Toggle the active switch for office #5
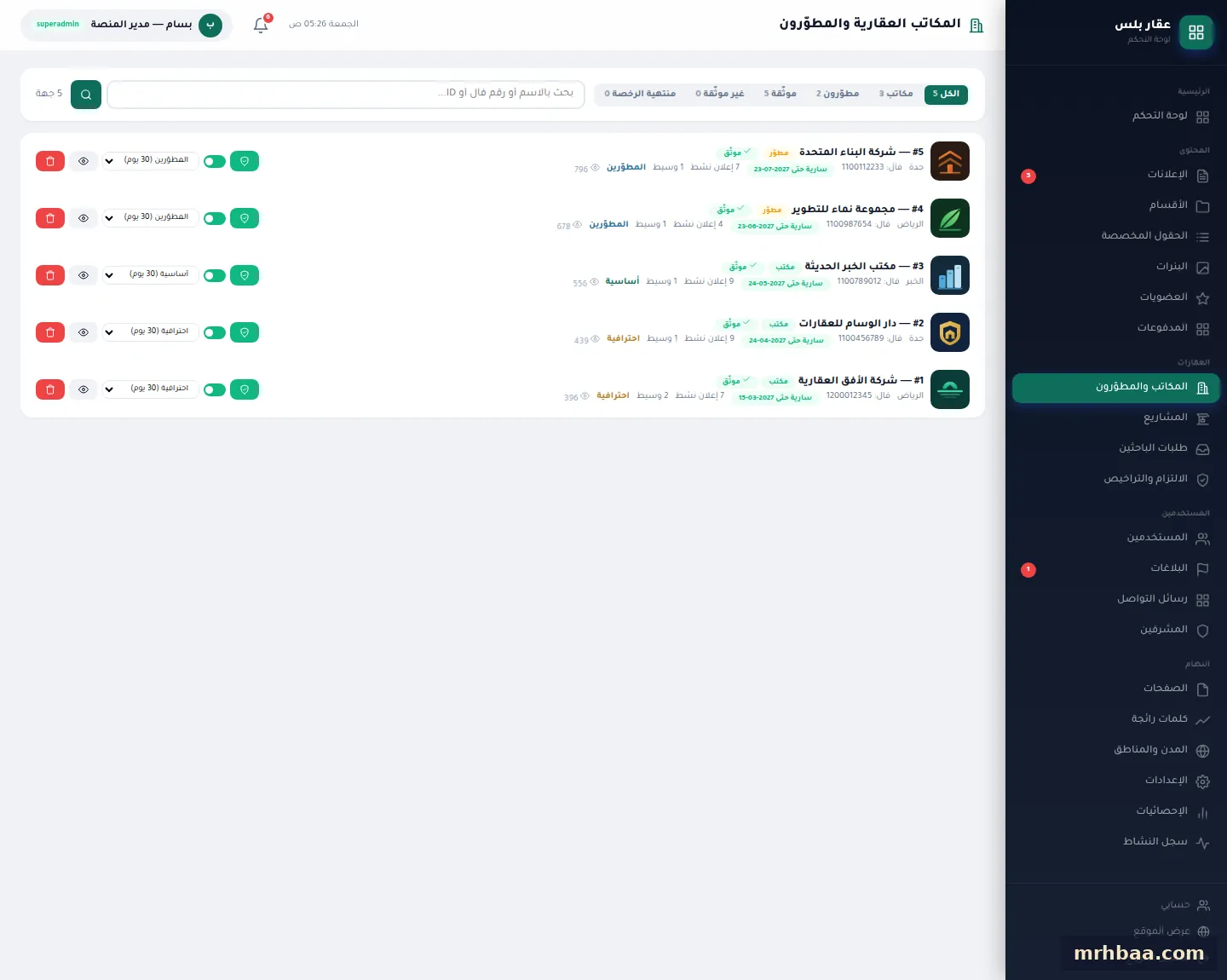 tap(215, 162)
